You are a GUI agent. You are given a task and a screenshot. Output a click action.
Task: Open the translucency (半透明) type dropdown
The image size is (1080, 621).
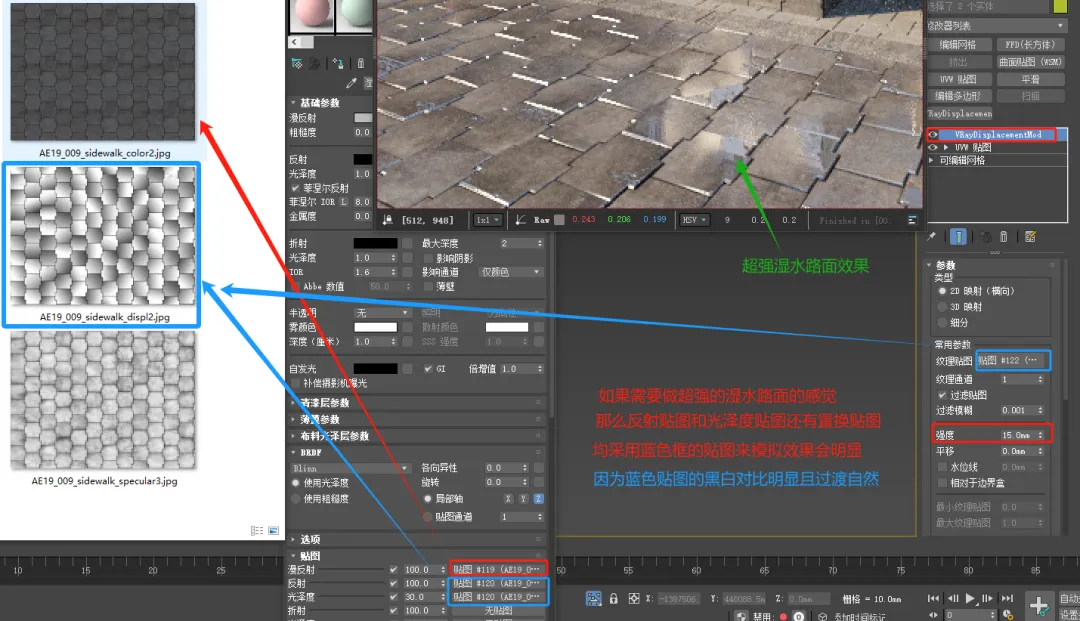(x=382, y=313)
